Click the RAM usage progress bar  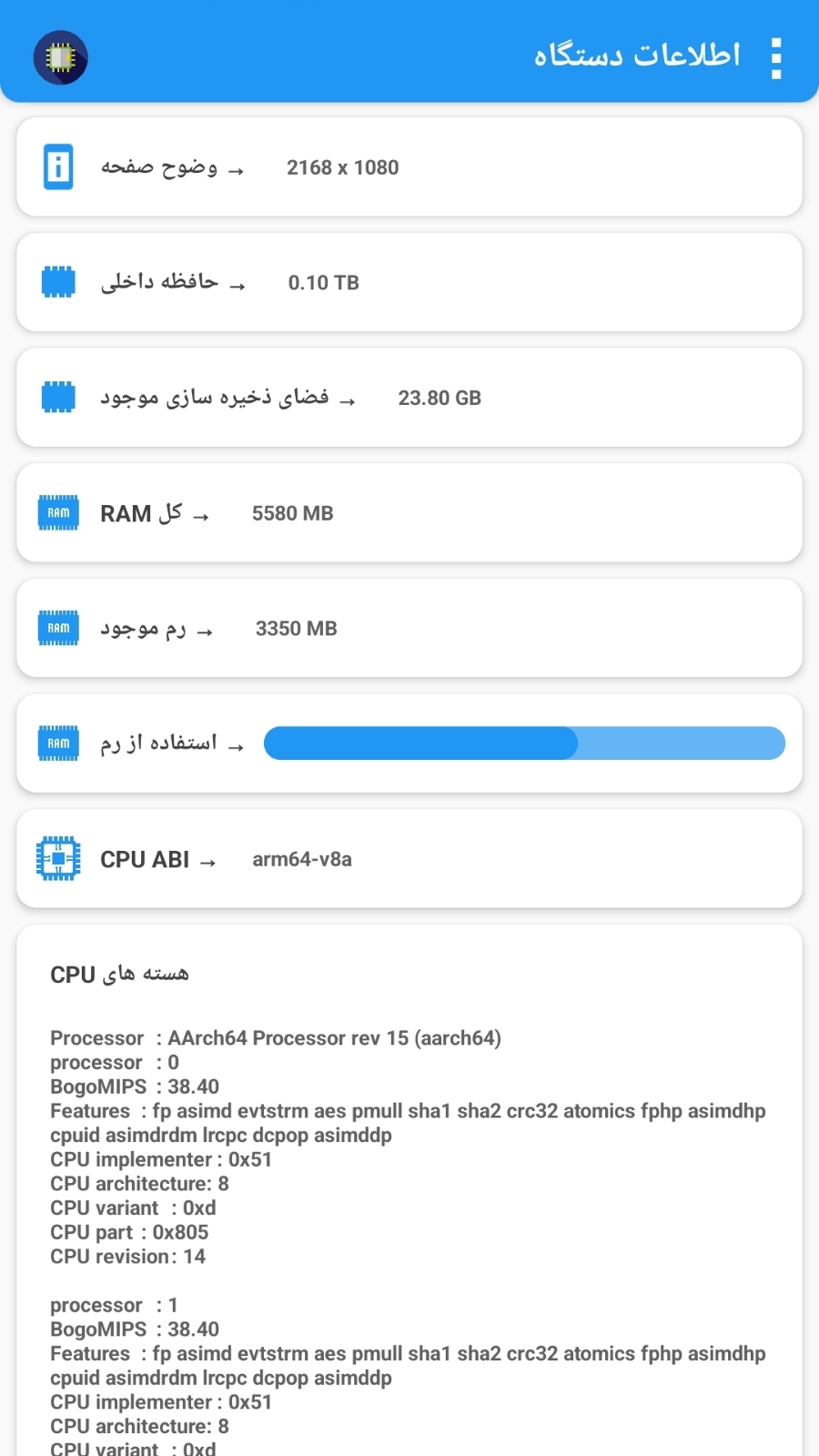pos(523,743)
